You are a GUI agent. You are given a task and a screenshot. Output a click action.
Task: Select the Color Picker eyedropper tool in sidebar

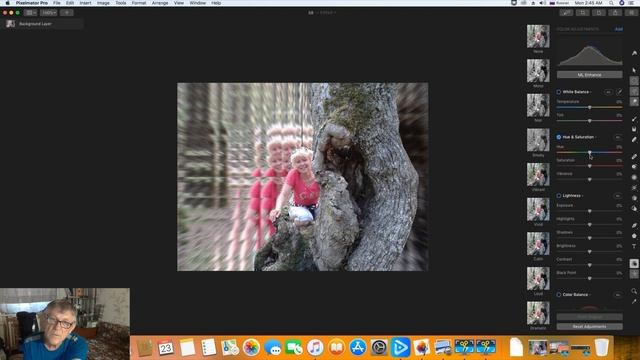(634, 301)
